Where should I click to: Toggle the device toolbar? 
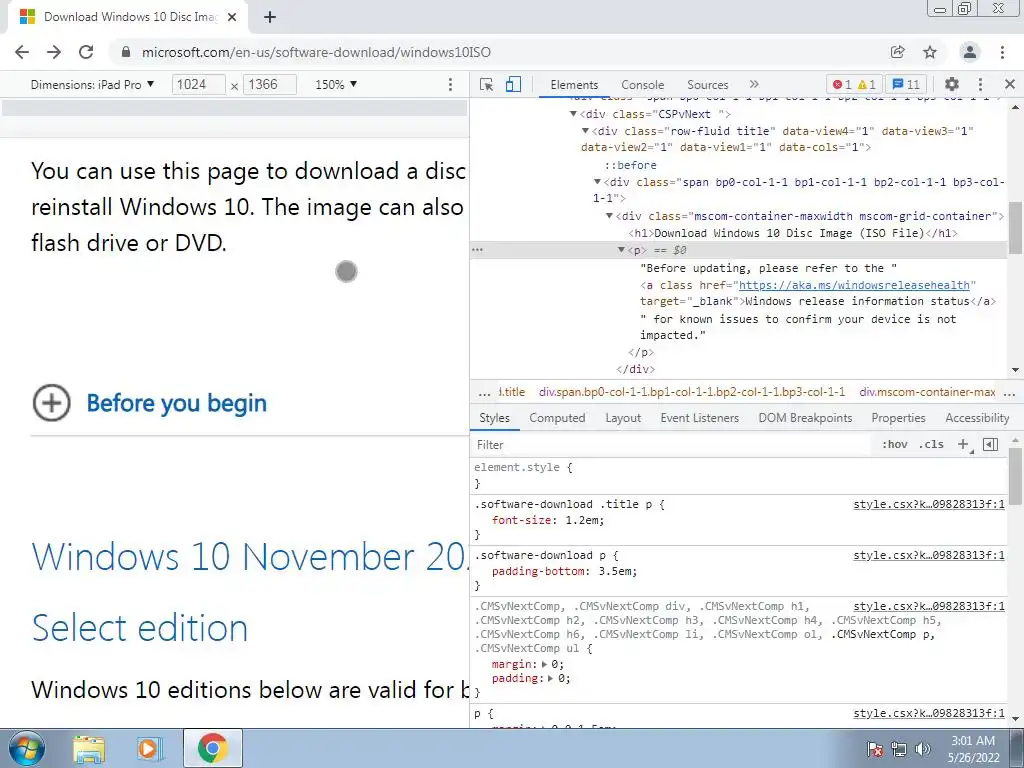[513, 84]
